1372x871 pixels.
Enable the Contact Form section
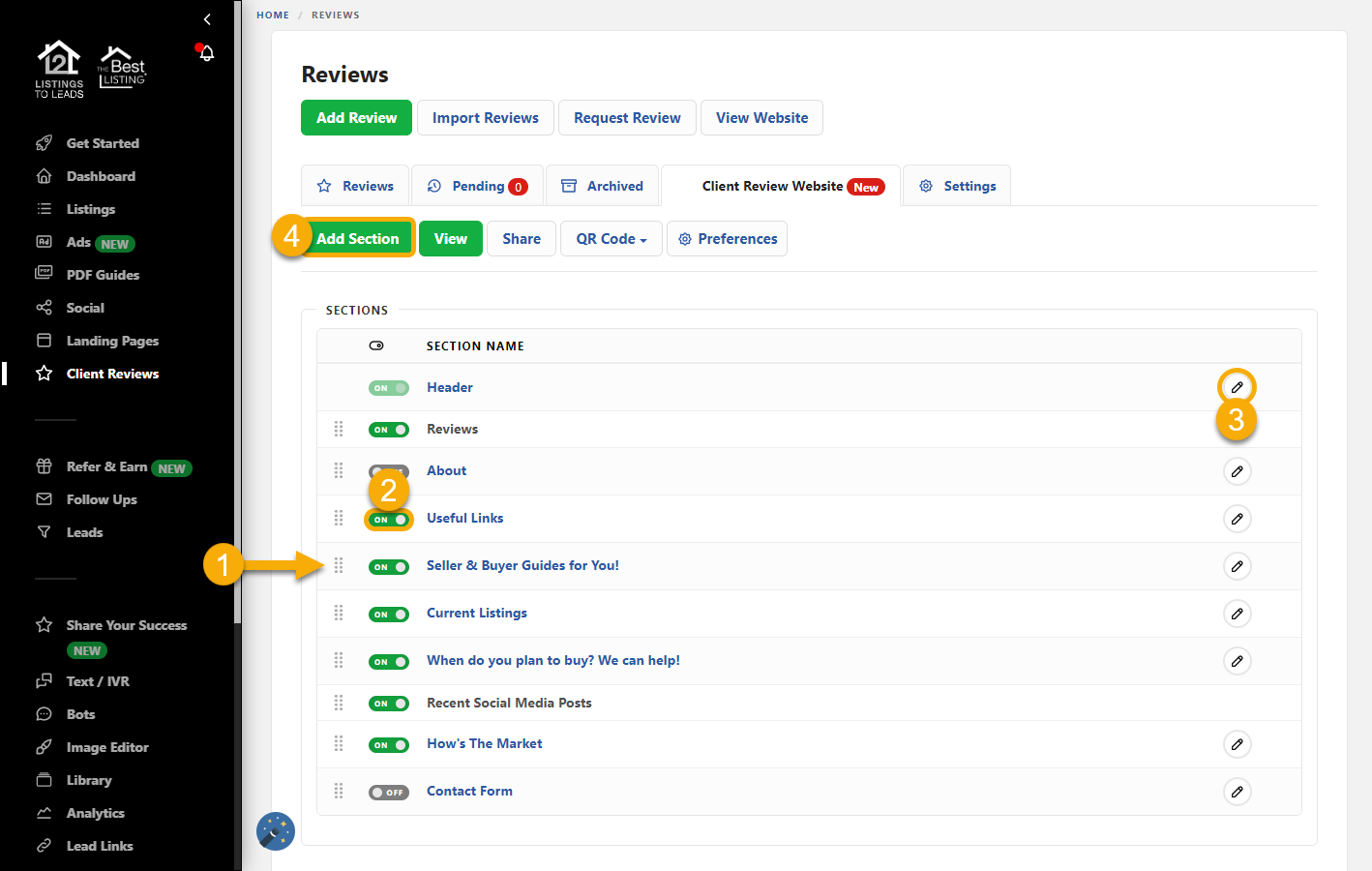[389, 792]
